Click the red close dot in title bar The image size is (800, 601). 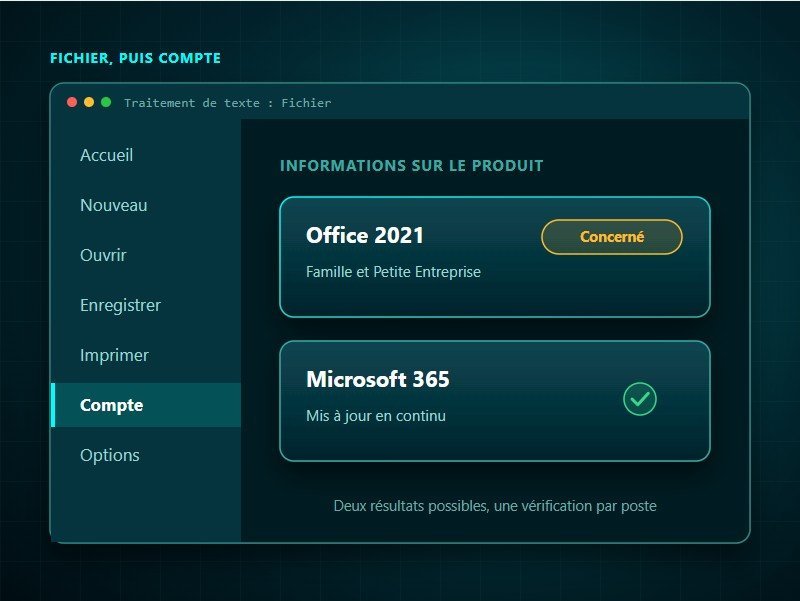(72, 102)
